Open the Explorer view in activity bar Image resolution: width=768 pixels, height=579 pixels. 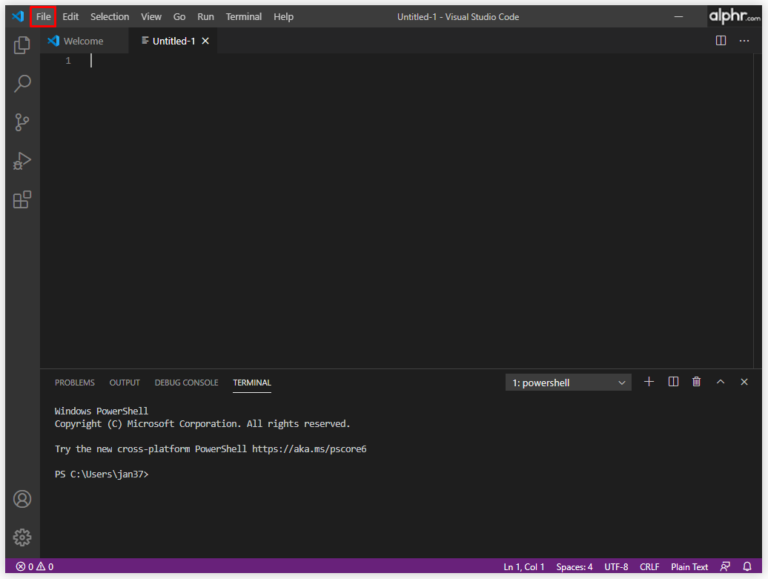coord(22,45)
